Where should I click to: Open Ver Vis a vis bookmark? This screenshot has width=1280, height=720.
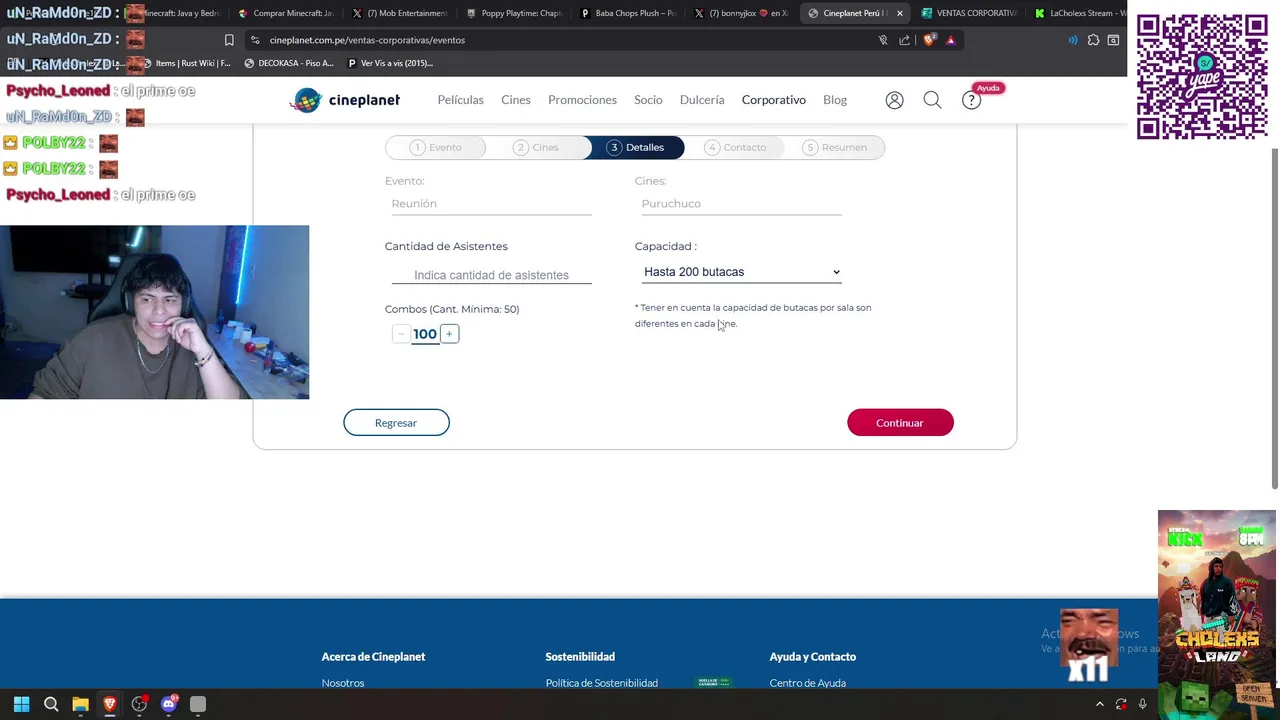pyautogui.click(x=390, y=63)
